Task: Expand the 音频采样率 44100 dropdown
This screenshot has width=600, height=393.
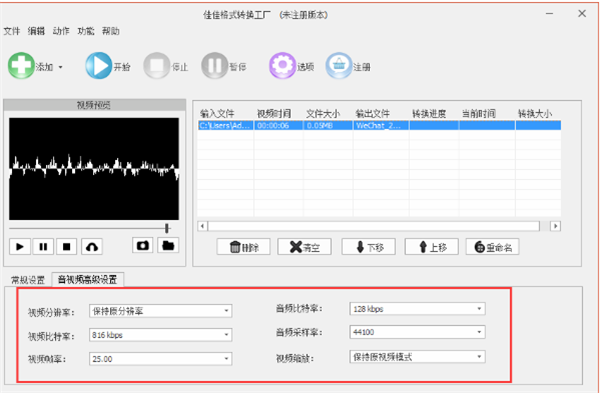Action: click(x=479, y=332)
